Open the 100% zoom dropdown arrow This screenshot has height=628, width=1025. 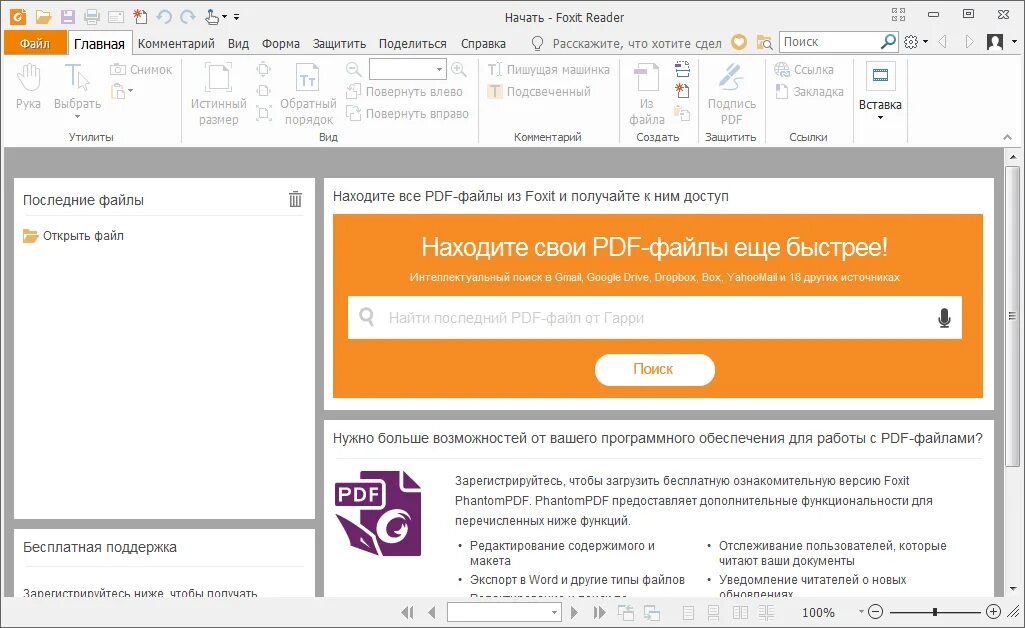[x=861, y=612]
